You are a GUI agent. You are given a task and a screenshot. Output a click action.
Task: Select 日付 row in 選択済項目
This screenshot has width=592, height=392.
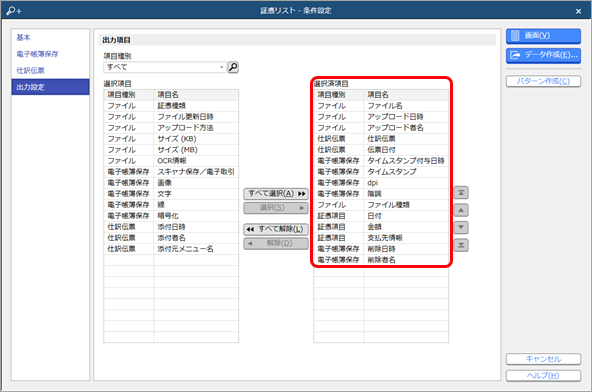coord(381,216)
